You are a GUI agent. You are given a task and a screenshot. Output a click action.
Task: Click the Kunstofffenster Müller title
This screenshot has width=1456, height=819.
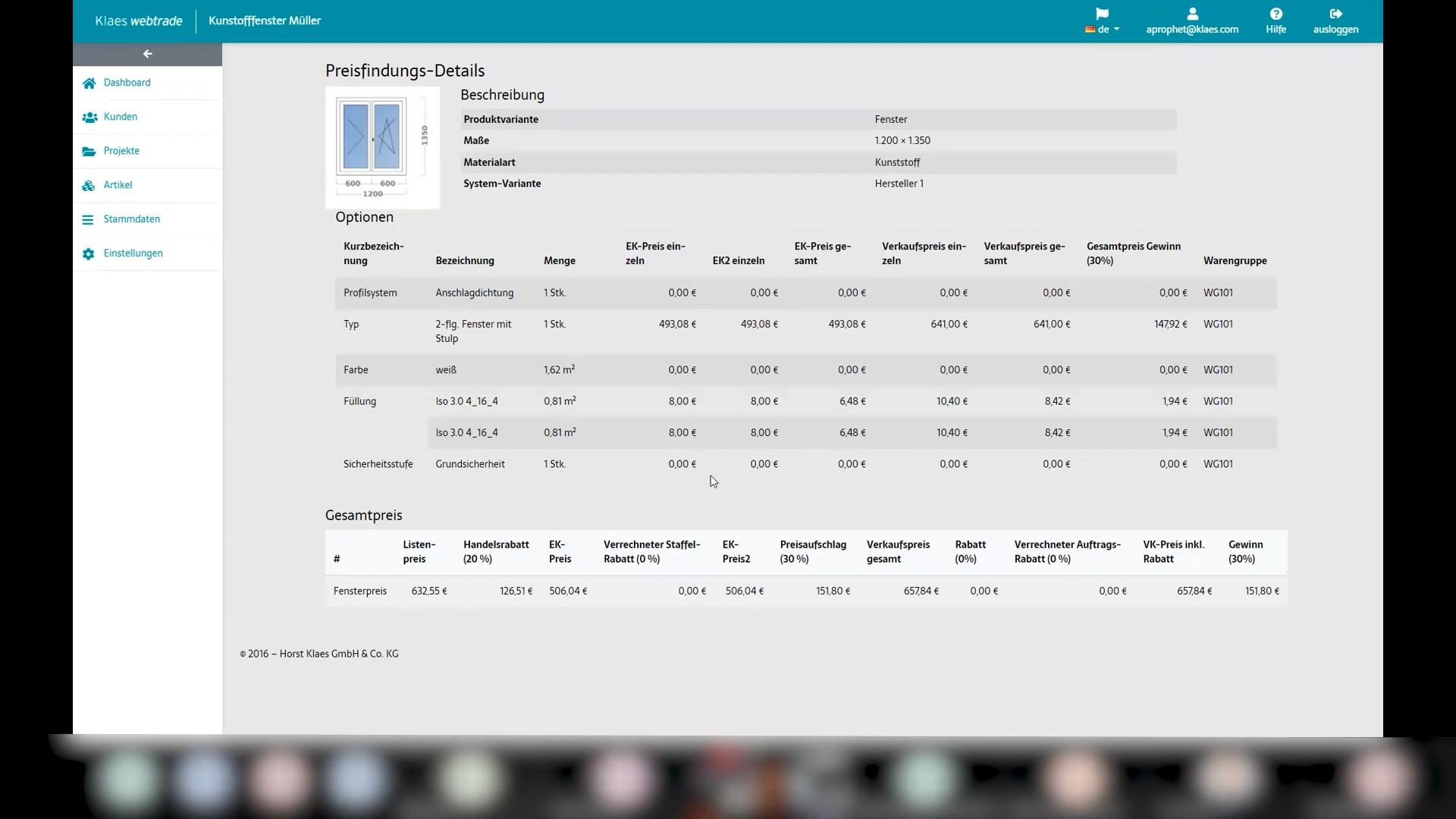[x=265, y=20]
